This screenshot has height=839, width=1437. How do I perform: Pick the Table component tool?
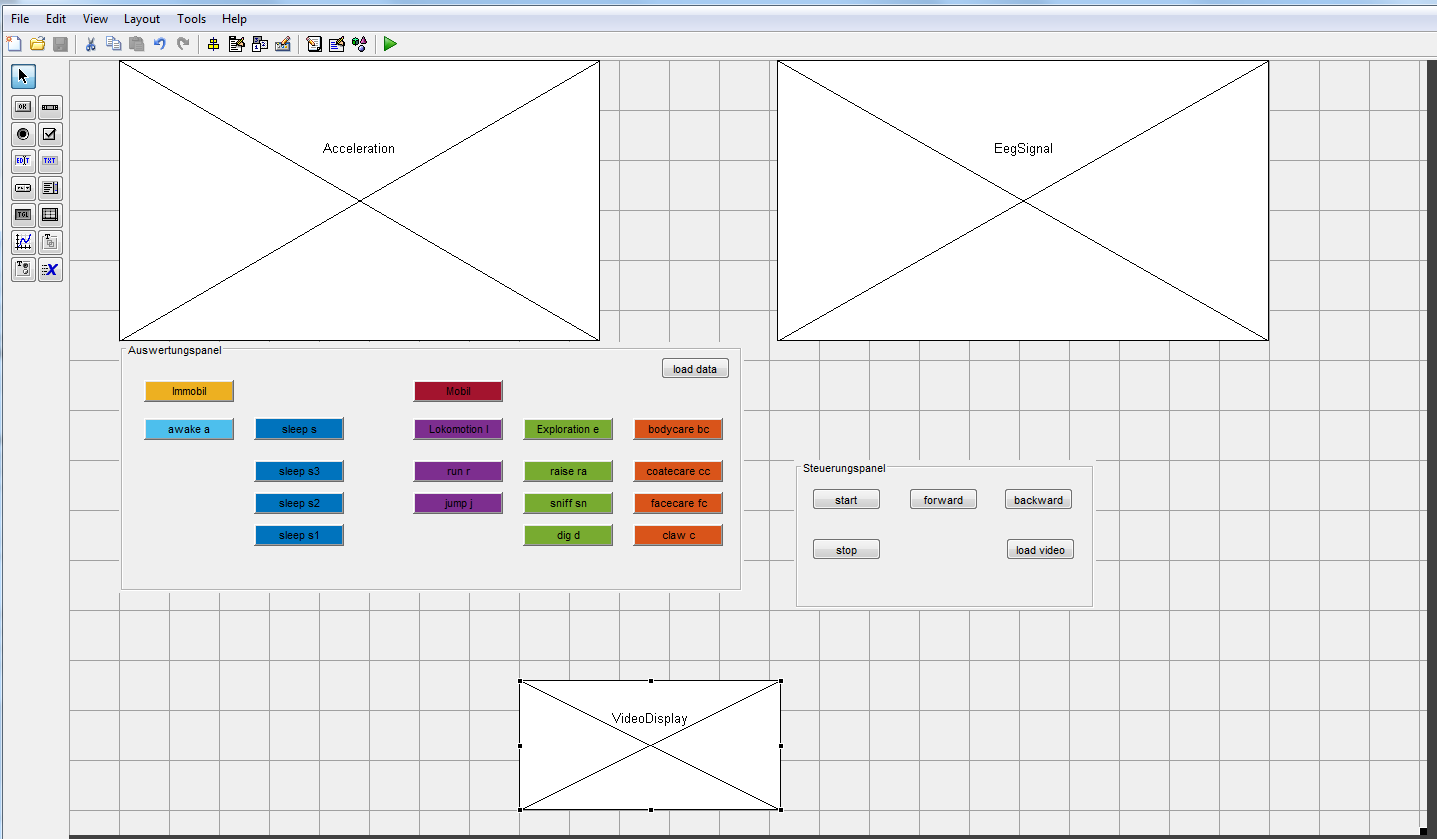pos(51,215)
